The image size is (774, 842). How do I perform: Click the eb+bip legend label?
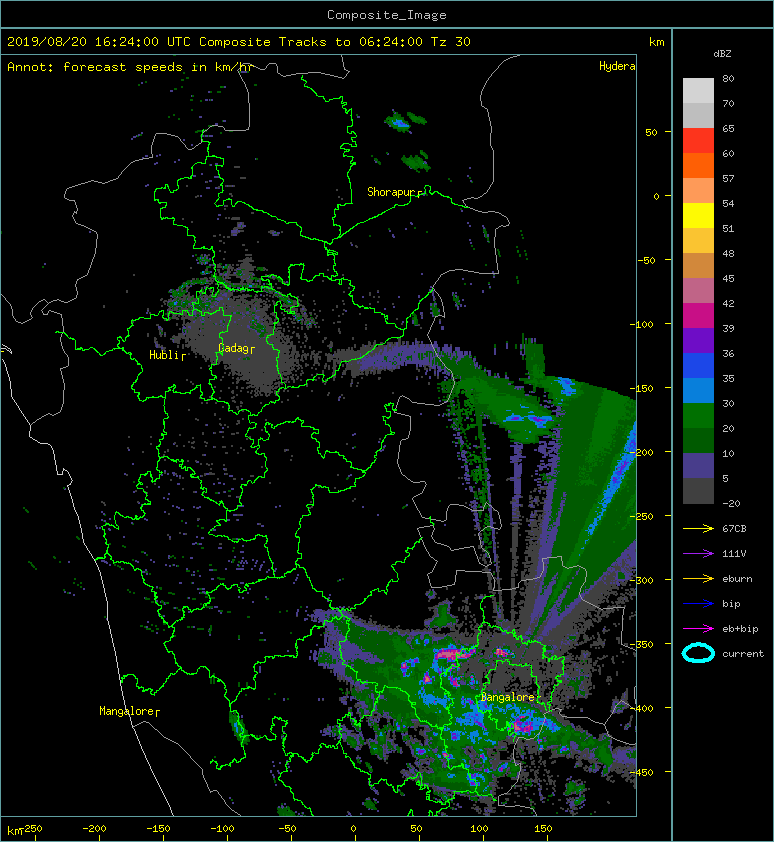tap(740, 629)
